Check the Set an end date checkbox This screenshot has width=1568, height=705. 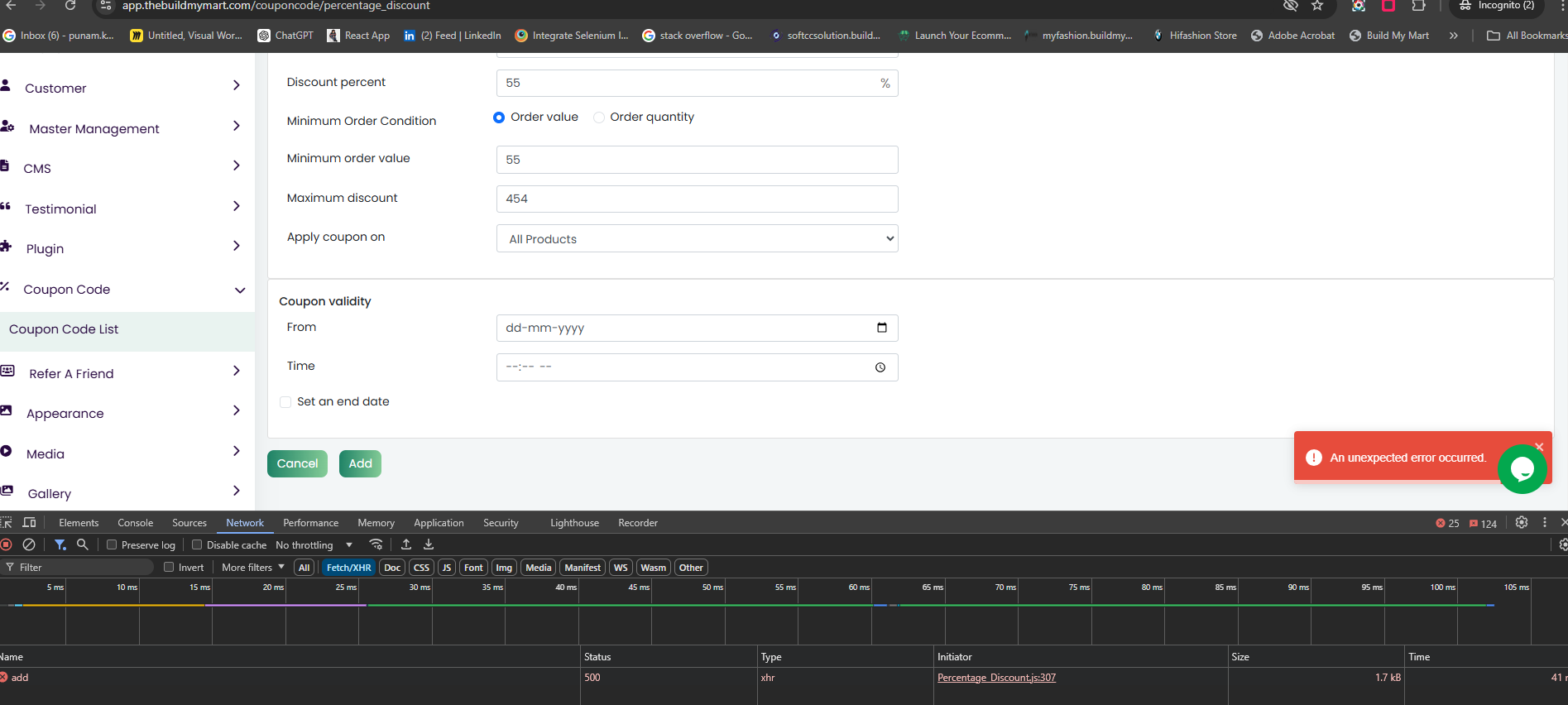click(x=285, y=402)
